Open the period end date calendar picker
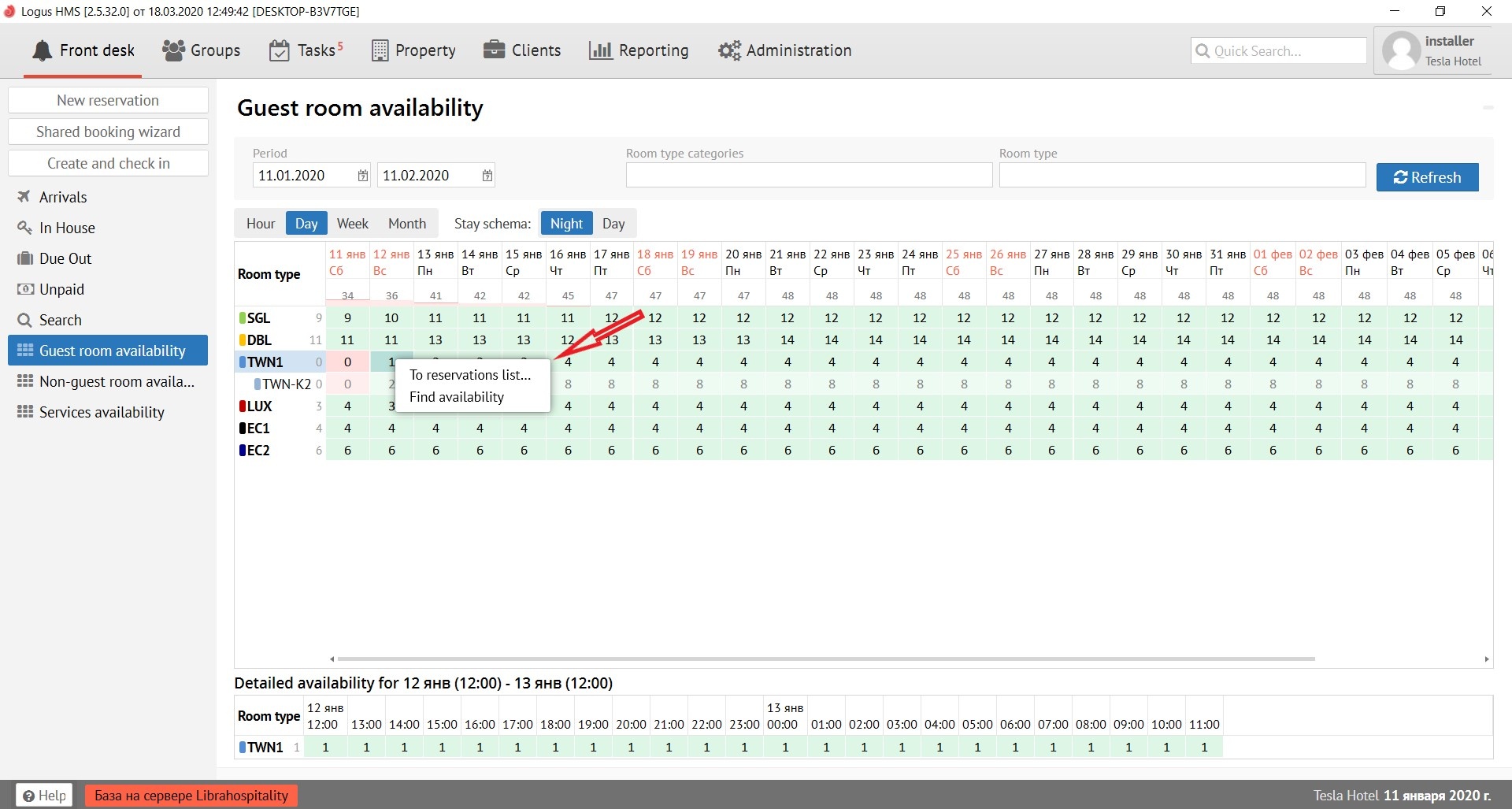The image size is (1512, 809). 487,176
